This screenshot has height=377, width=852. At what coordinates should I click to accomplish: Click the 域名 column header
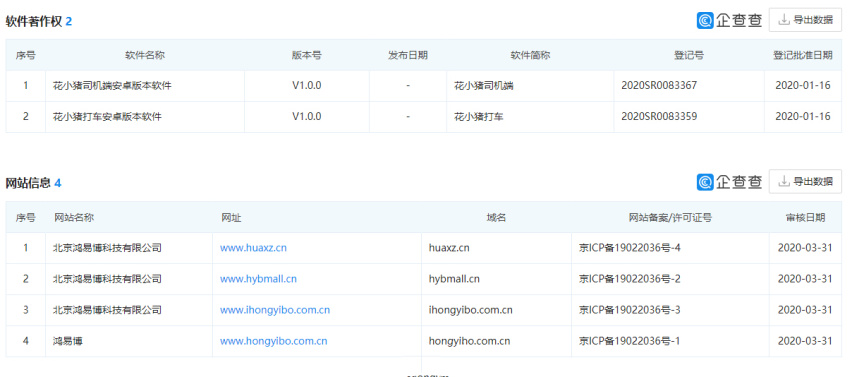[x=496, y=217]
